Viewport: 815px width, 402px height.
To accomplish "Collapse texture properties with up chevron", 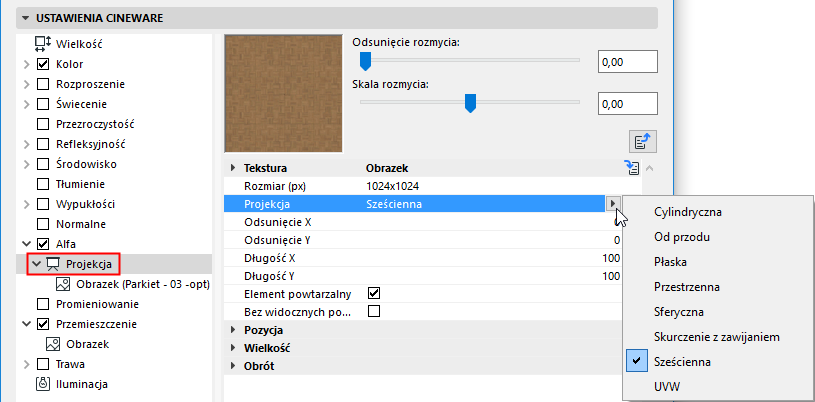I will pos(650,168).
